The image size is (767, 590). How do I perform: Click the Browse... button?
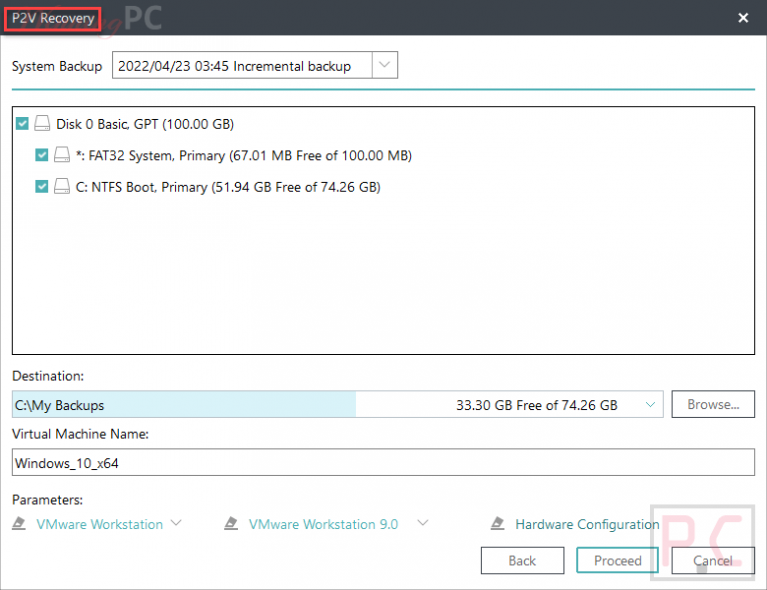(713, 404)
